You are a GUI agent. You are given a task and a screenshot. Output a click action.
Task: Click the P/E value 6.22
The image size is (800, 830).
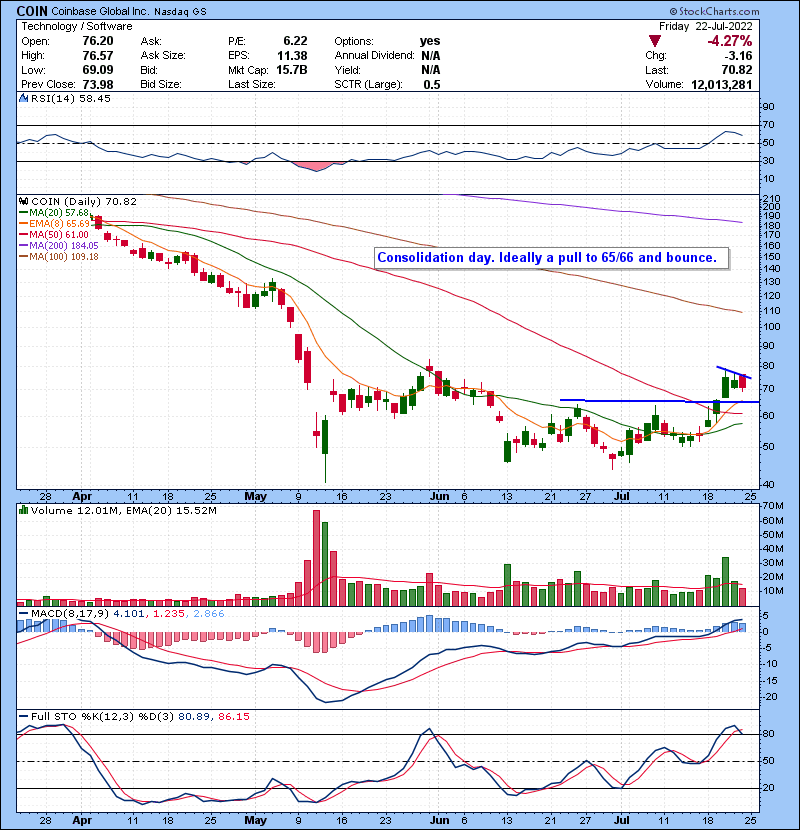(295, 41)
